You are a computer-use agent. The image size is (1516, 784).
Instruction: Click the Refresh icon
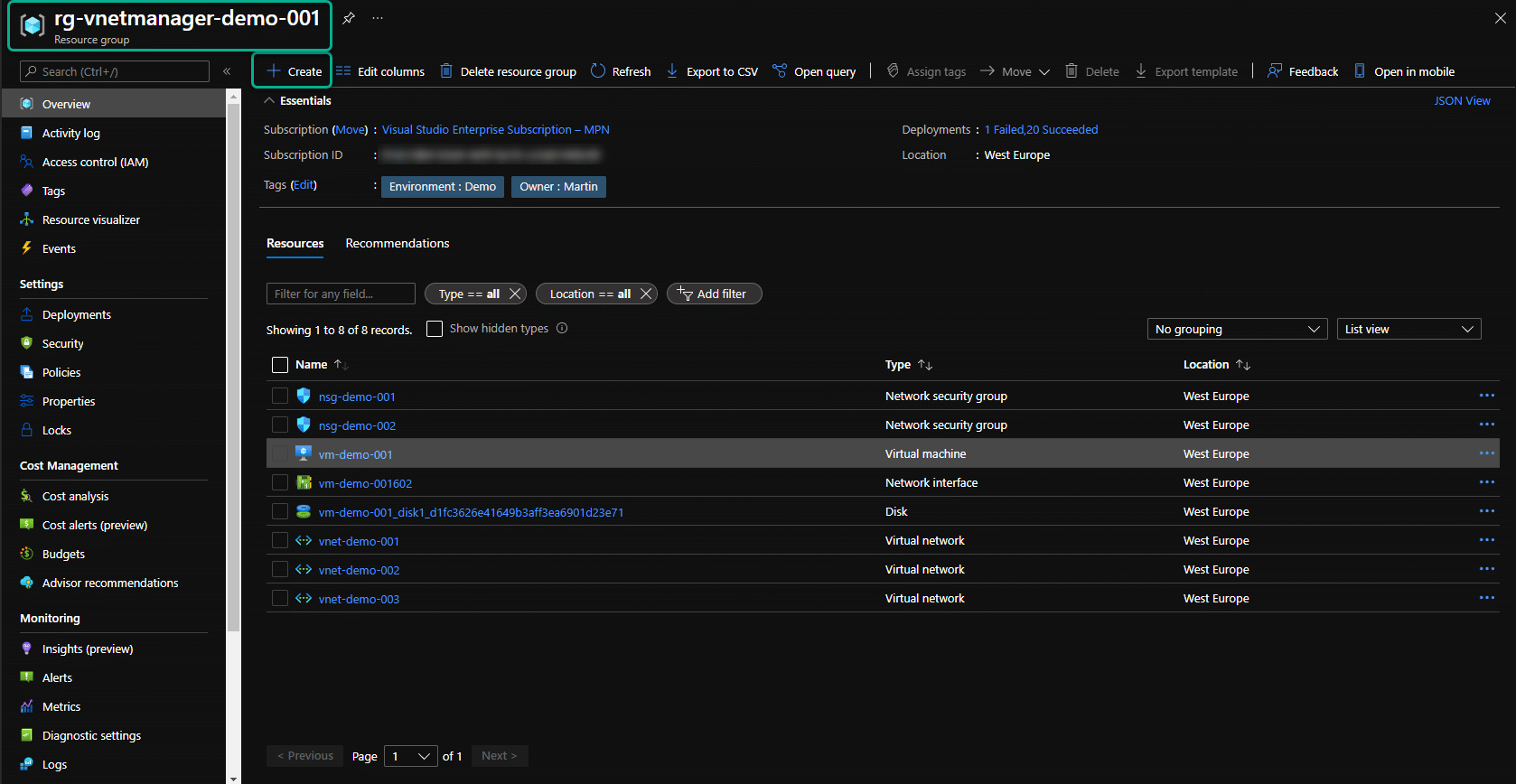[x=598, y=70]
